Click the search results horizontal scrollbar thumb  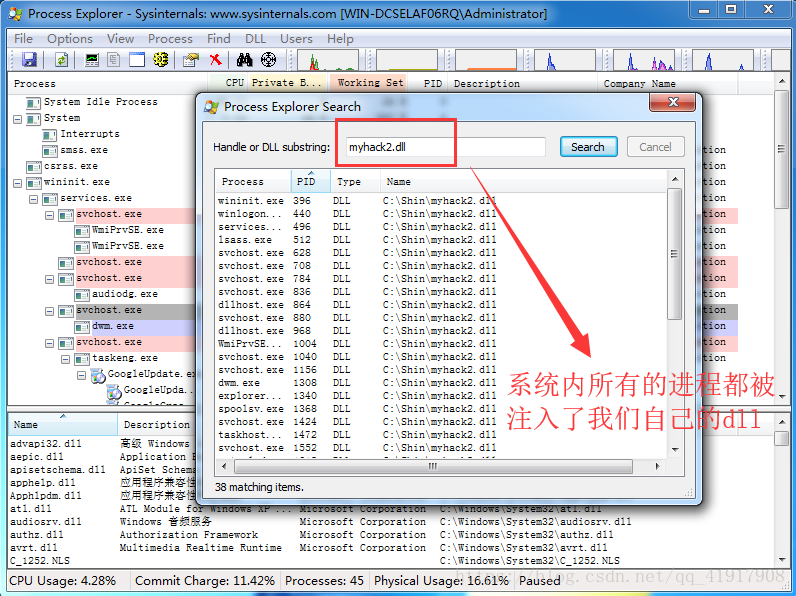(433, 466)
